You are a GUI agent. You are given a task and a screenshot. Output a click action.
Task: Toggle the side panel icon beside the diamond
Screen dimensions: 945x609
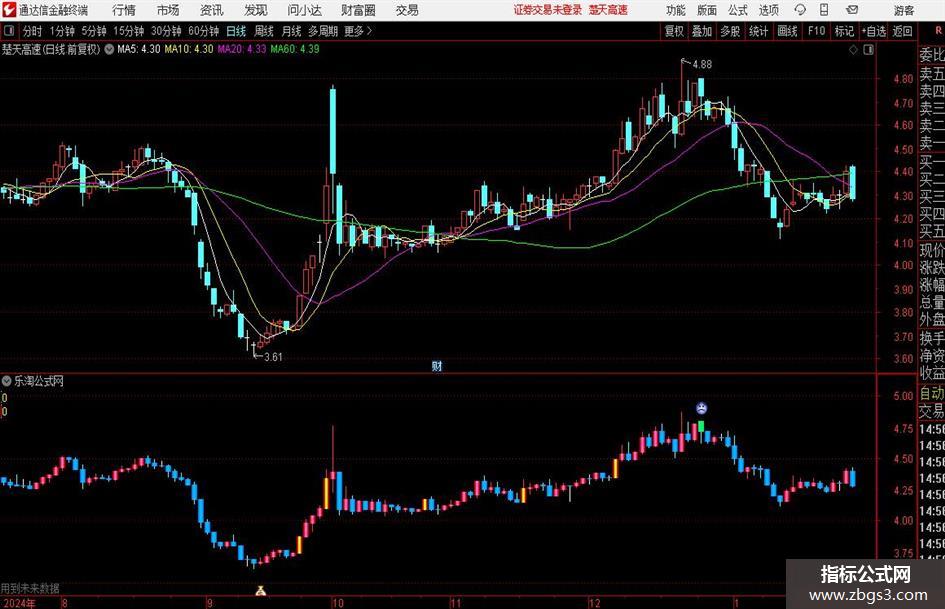pyautogui.click(x=868, y=50)
